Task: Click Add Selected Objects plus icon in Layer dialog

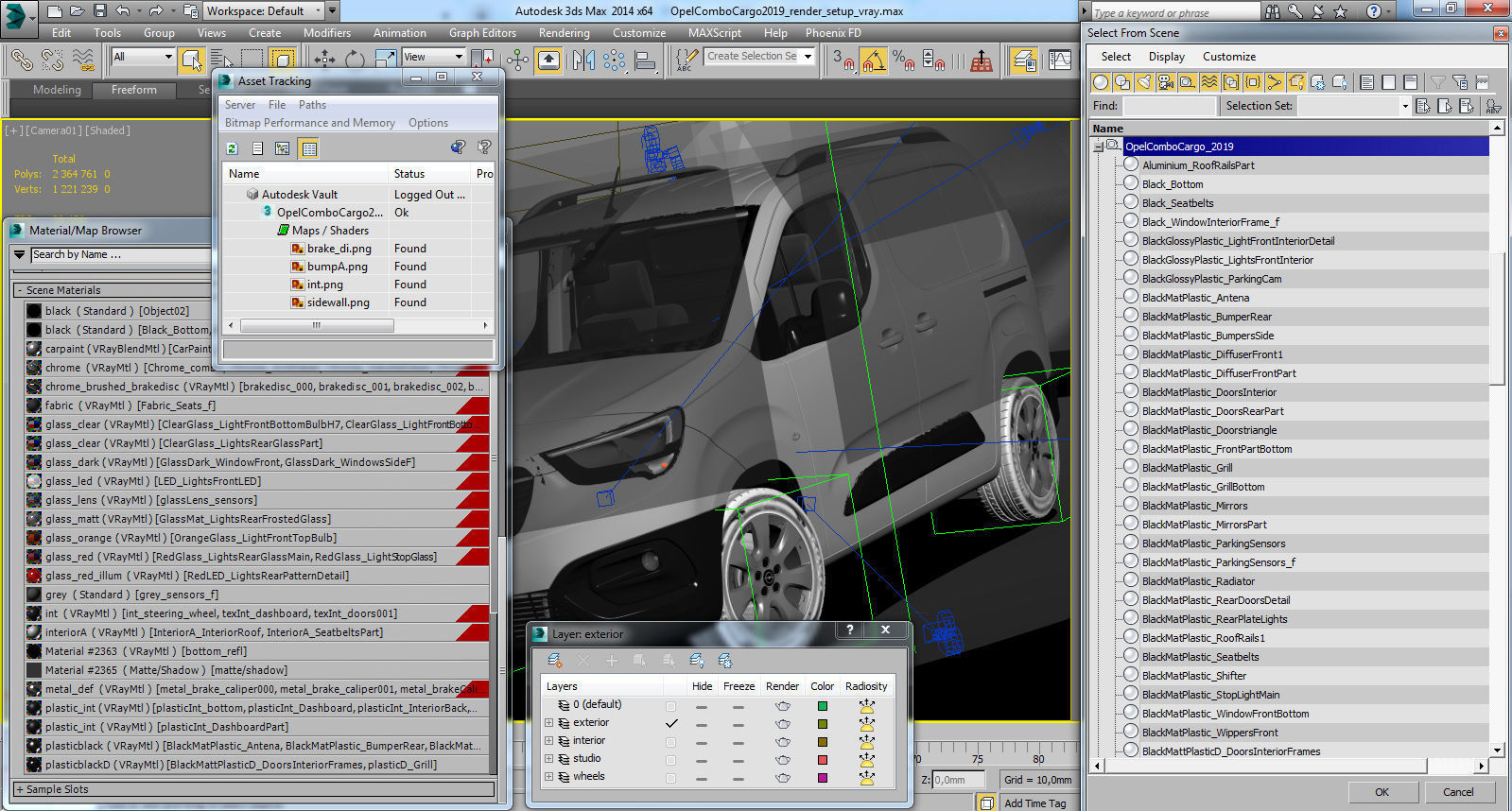Action: coord(612,660)
